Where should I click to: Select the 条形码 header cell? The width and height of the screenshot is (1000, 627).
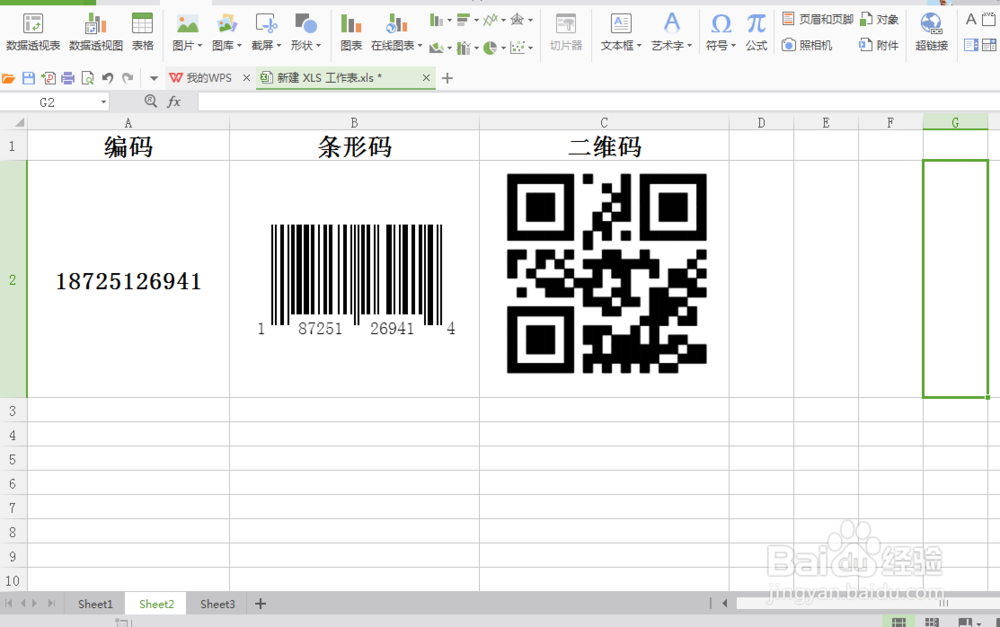click(x=355, y=146)
